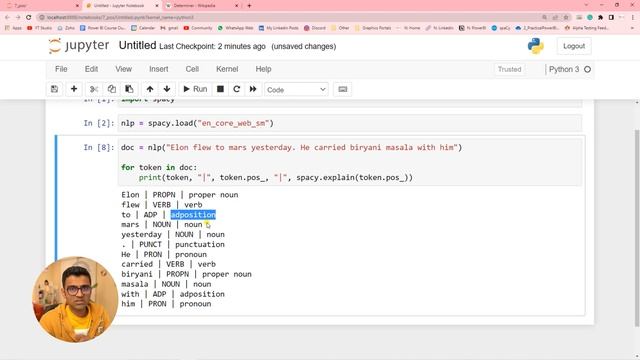This screenshot has height=360, width=640.
Task: Open the Chrome three-dot menu
Action: [632, 17]
